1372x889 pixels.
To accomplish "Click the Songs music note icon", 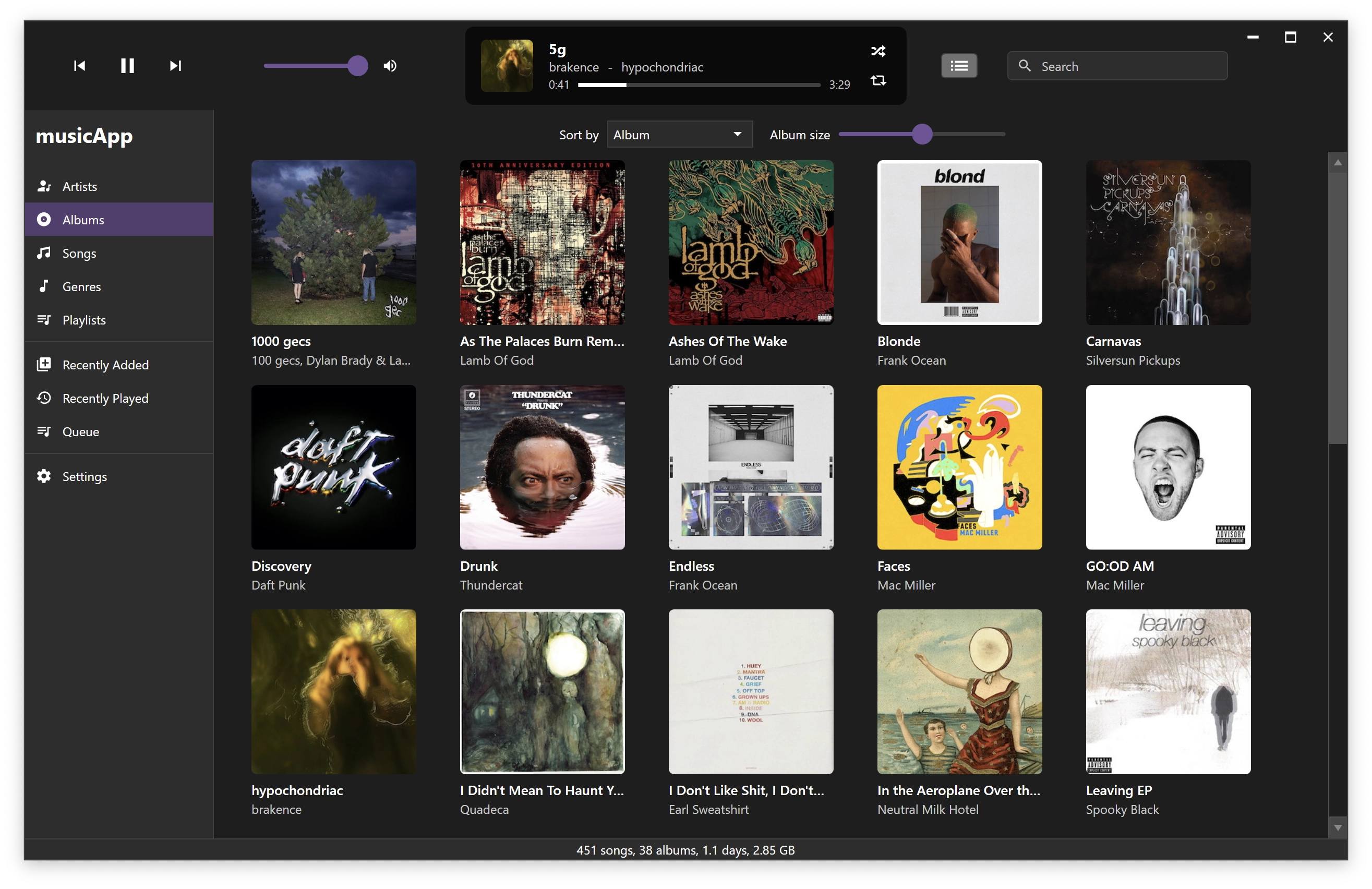I will [x=44, y=253].
